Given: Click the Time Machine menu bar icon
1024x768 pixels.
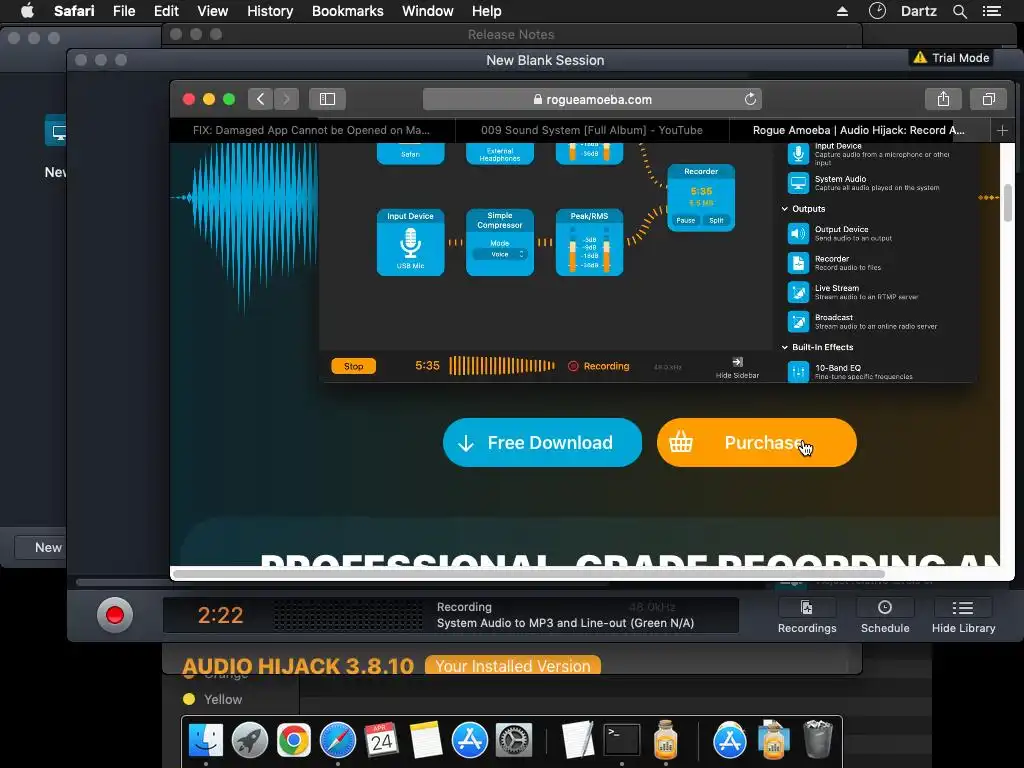Looking at the screenshot, I should (x=877, y=11).
